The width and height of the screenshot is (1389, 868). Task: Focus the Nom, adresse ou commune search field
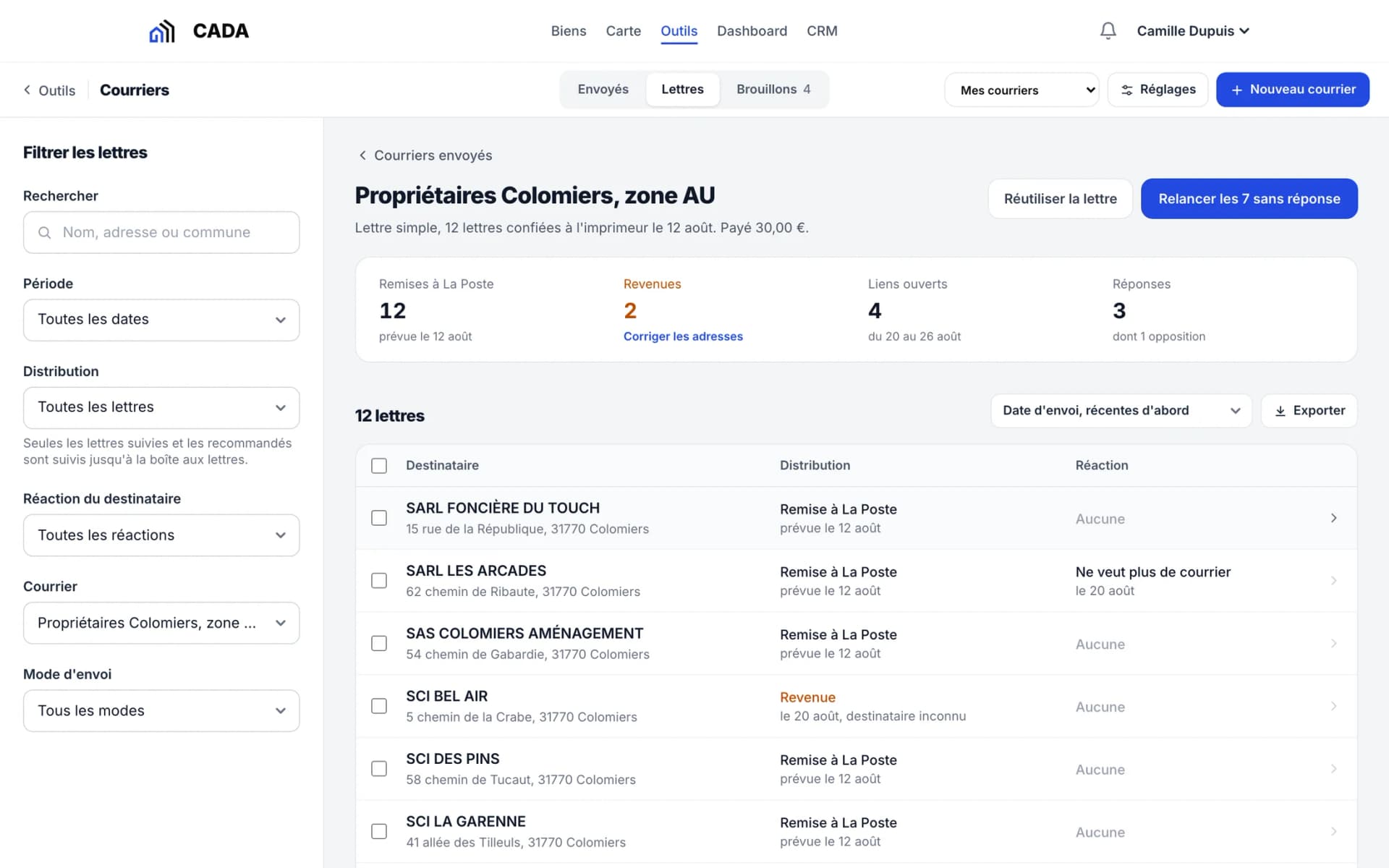[161, 232]
